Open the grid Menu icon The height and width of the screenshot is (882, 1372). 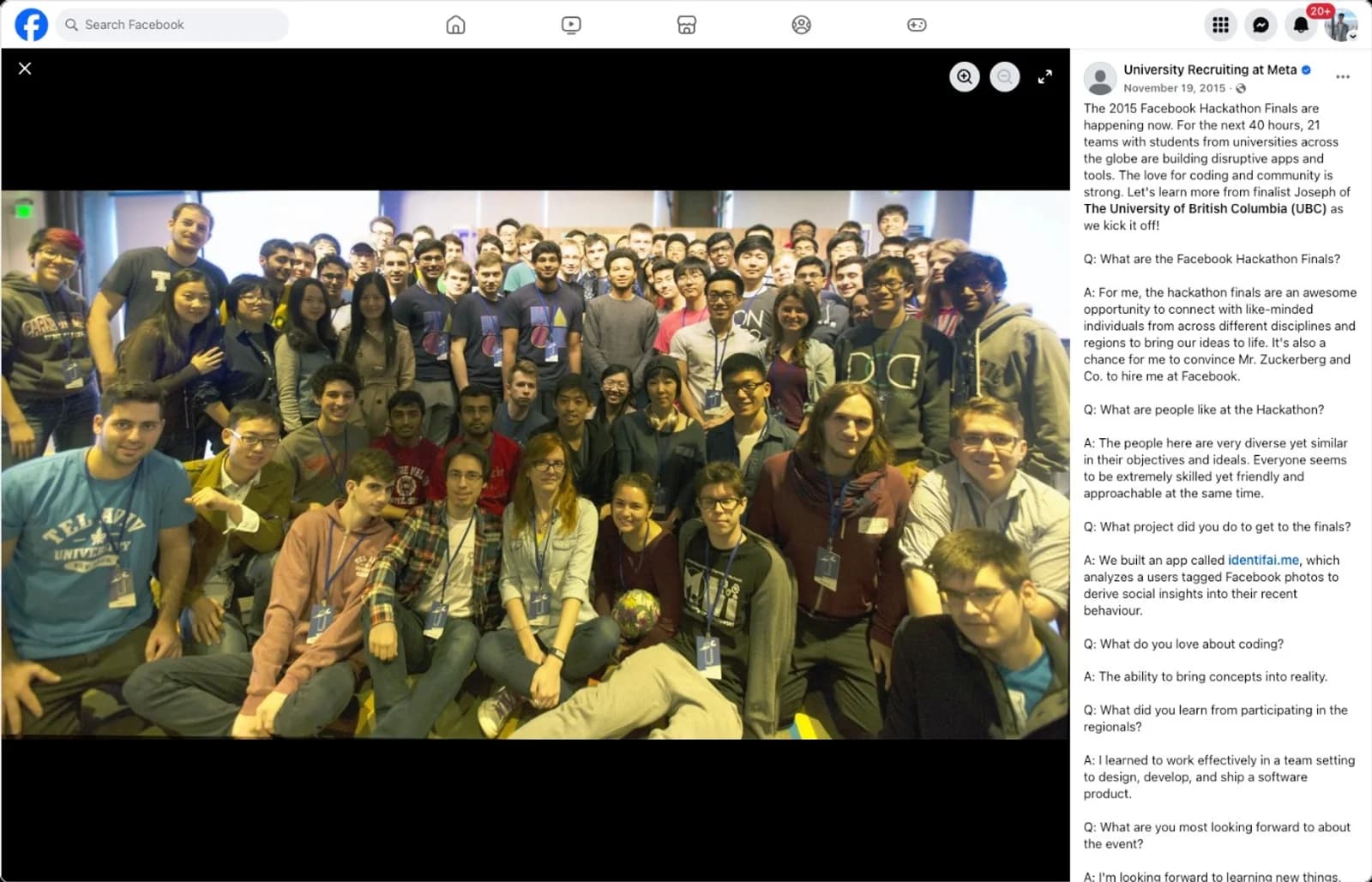[x=1220, y=25]
